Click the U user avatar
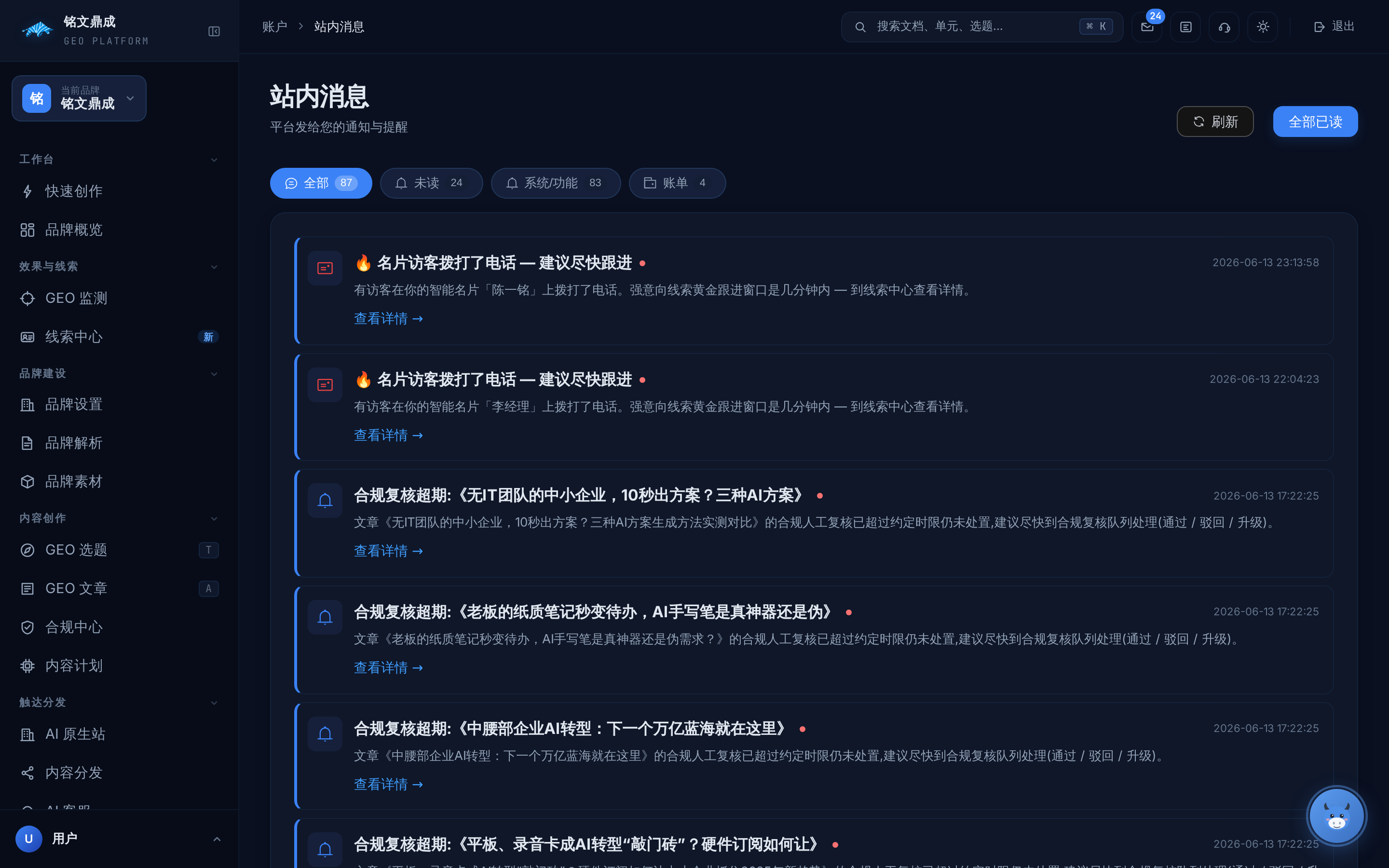Image resolution: width=1389 pixels, height=868 pixels. pos(29,839)
